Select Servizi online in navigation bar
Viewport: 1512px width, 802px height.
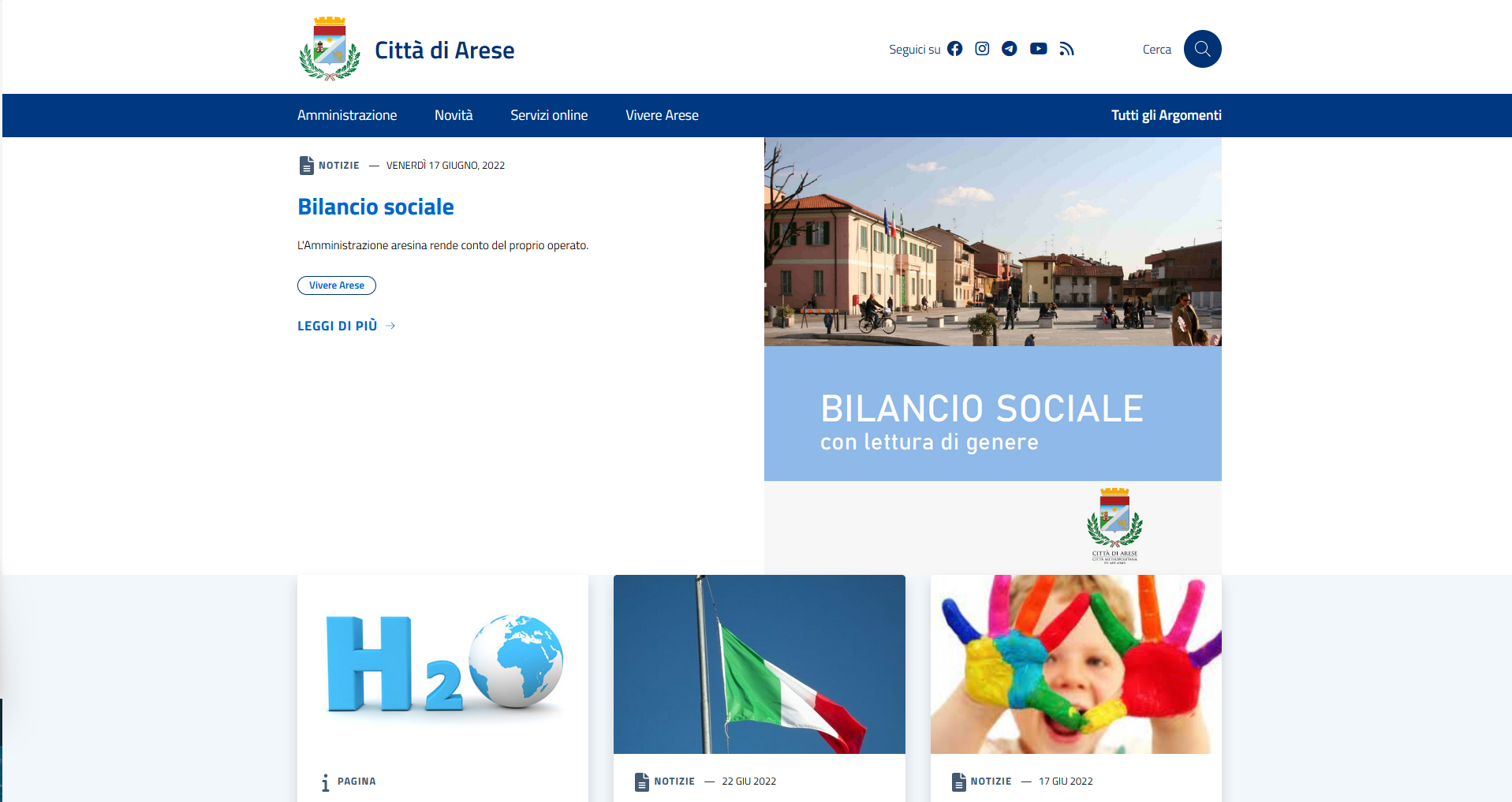coord(549,115)
